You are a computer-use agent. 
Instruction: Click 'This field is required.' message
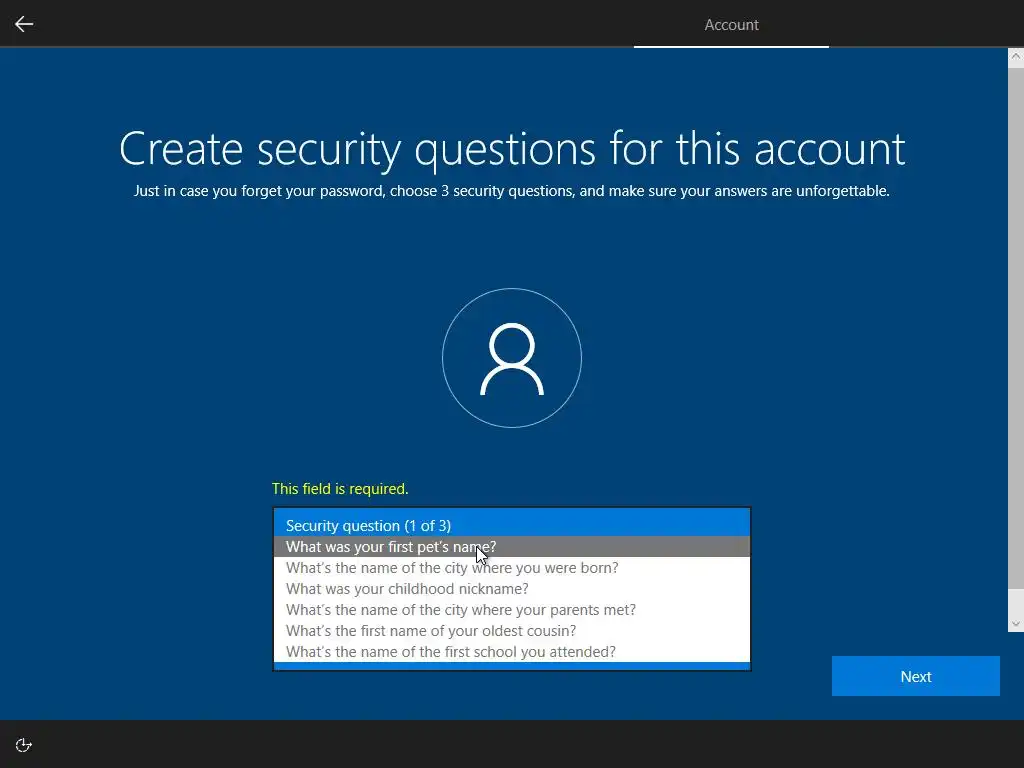(340, 488)
